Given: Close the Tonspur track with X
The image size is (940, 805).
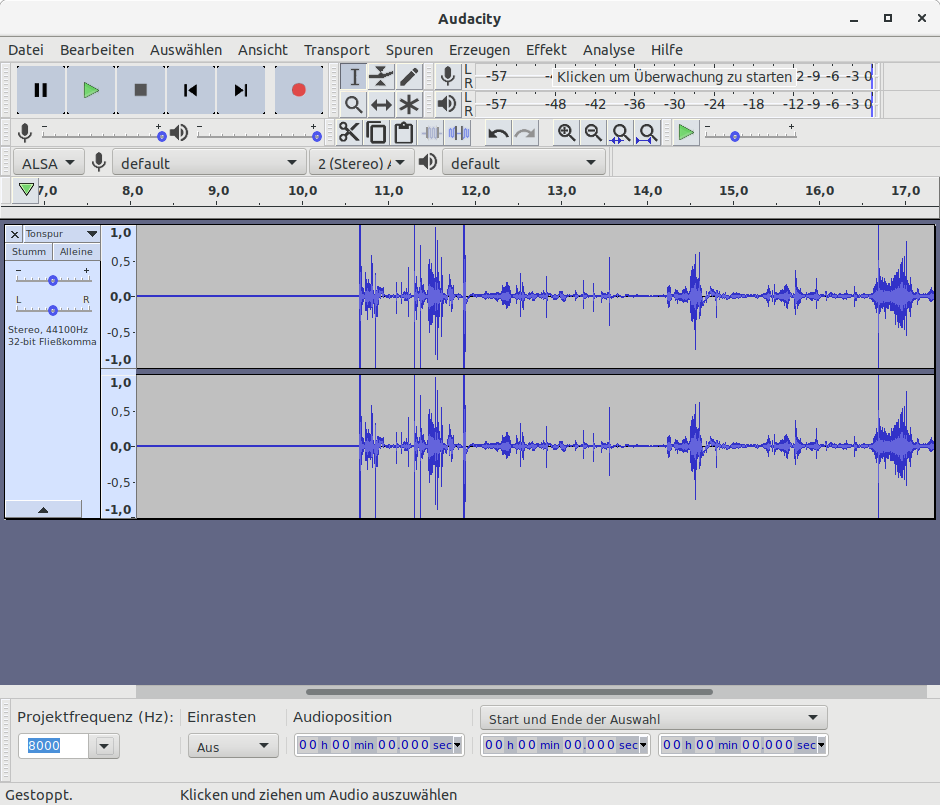Looking at the screenshot, I should click(x=15, y=234).
